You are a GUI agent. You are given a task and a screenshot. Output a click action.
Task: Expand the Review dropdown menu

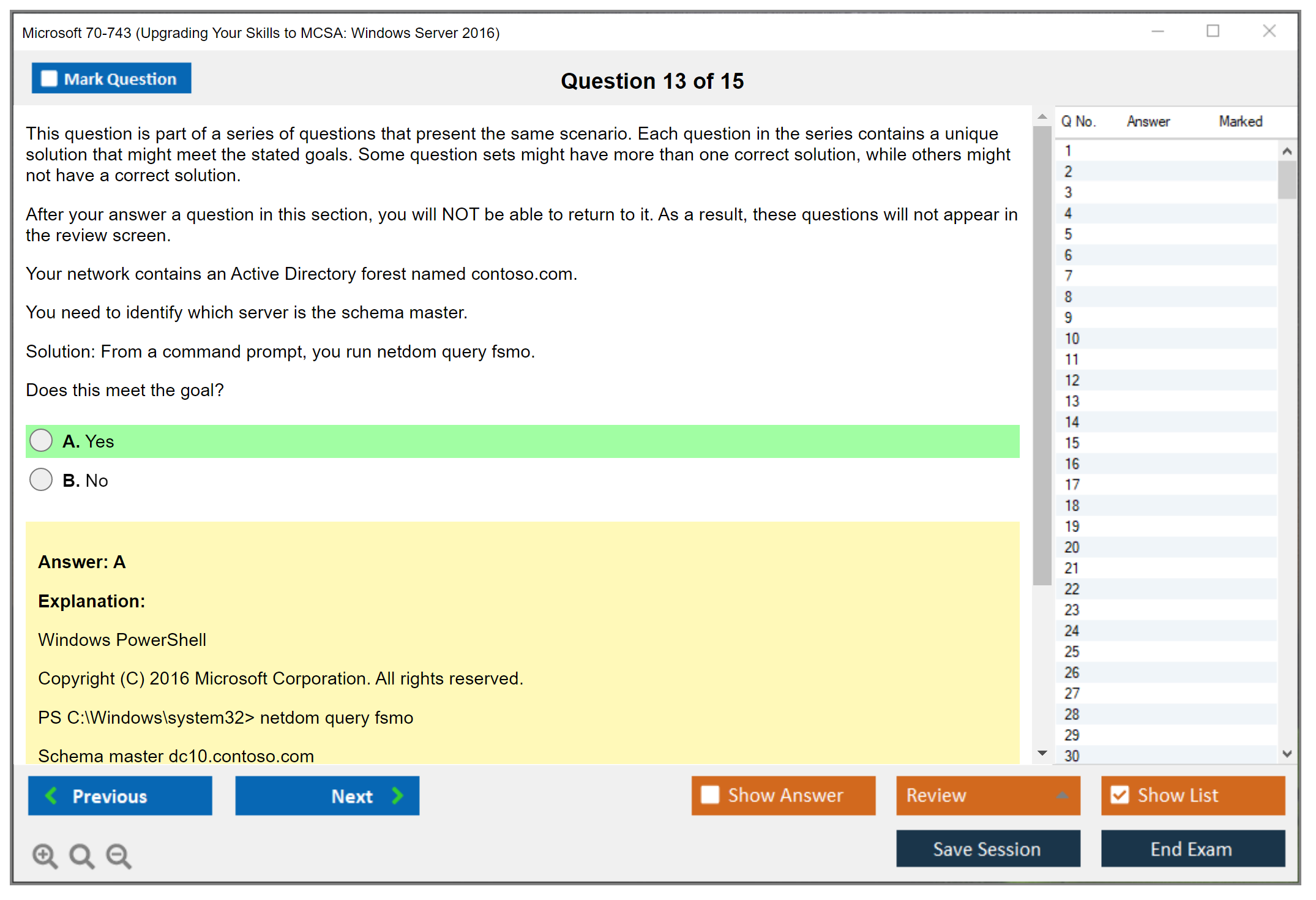pos(1062,795)
